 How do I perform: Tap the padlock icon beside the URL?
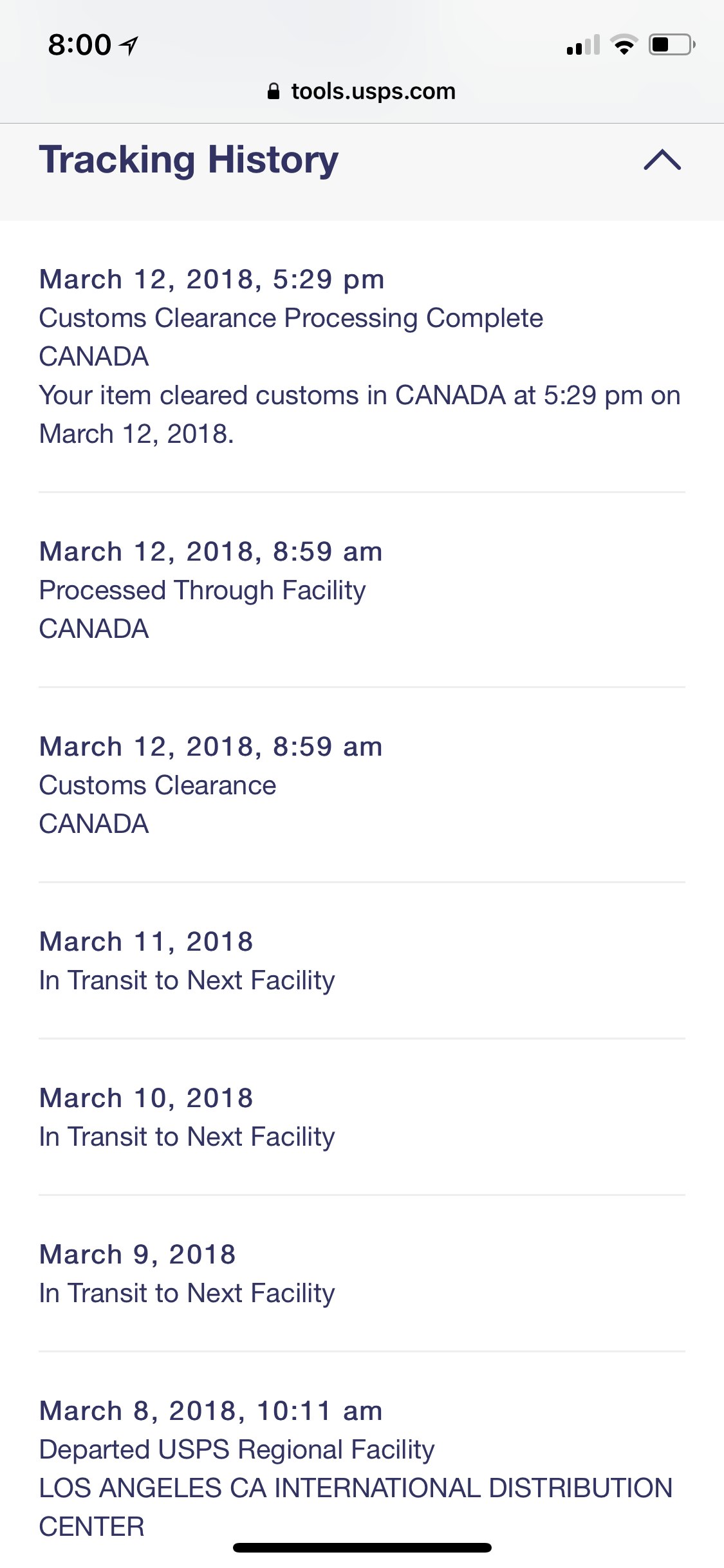tap(274, 91)
